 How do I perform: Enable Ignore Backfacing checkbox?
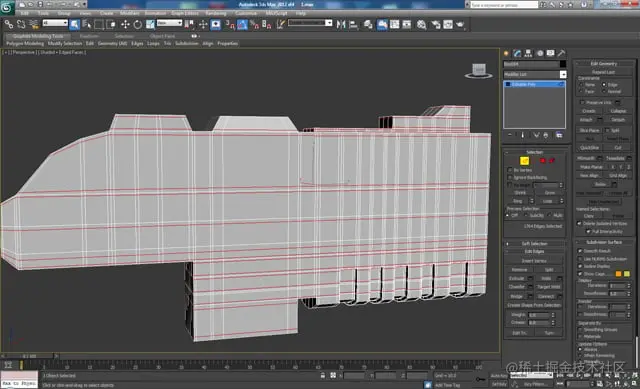[510, 178]
